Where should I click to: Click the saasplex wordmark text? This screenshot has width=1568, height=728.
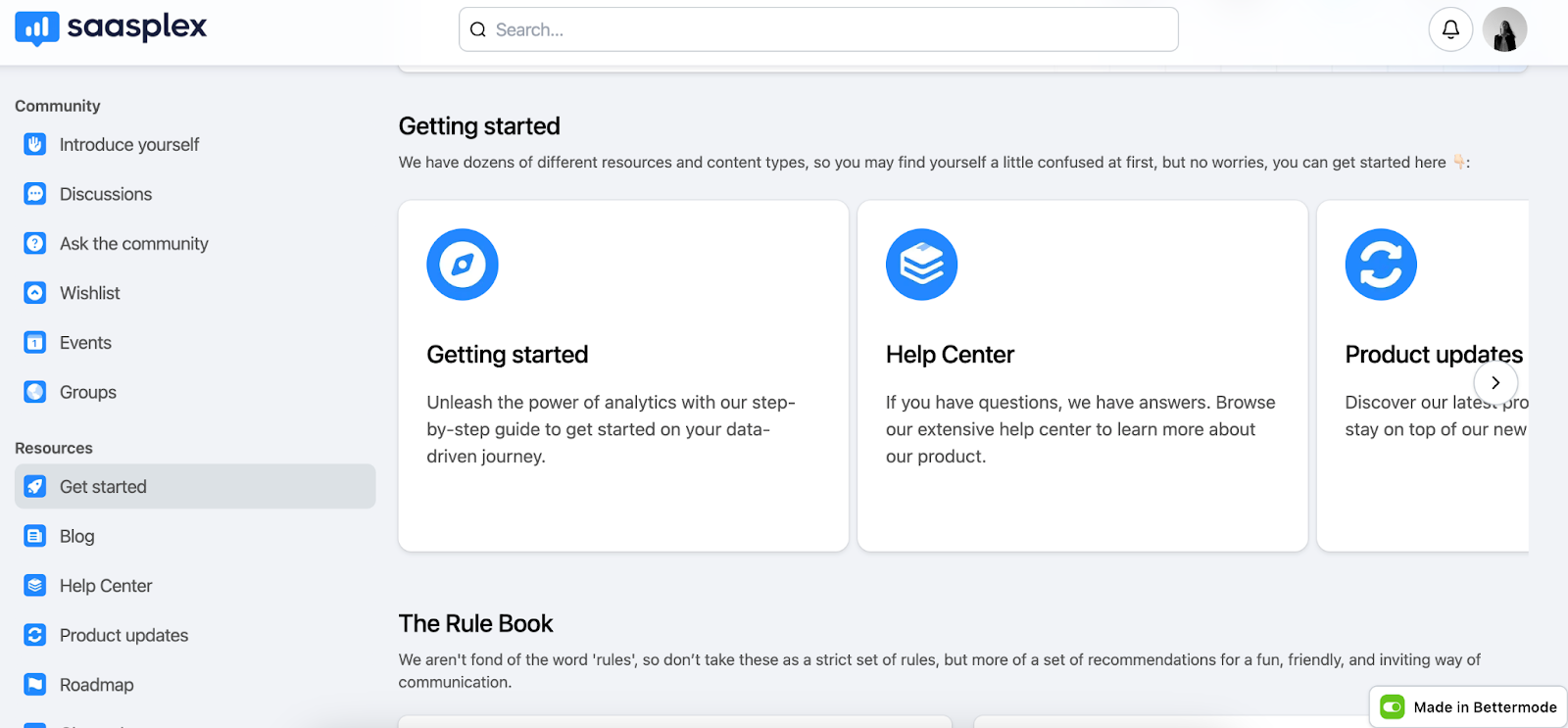click(x=137, y=27)
